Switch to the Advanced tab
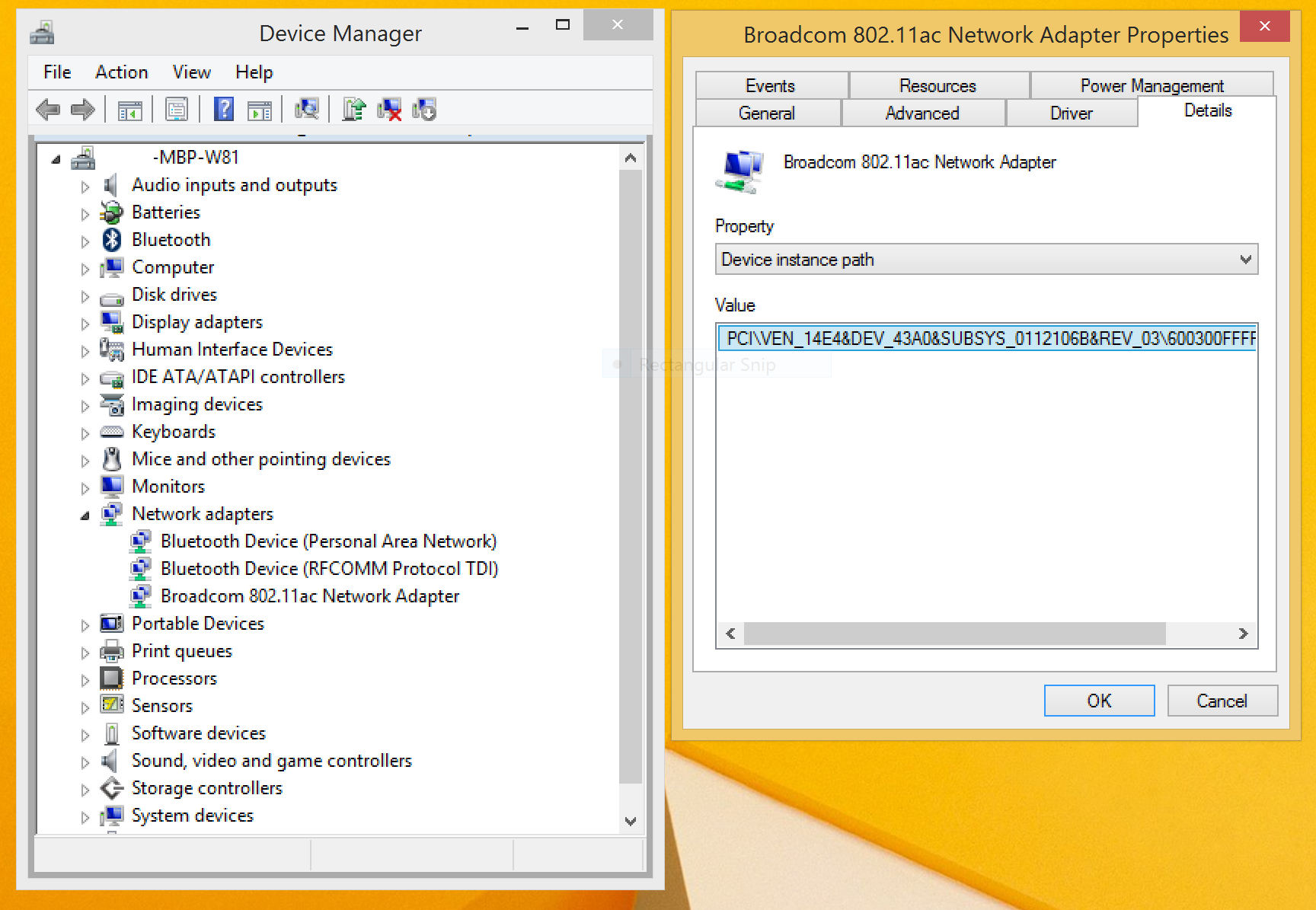This screenshot has height=910, width=1316. [x=923, y=113]
